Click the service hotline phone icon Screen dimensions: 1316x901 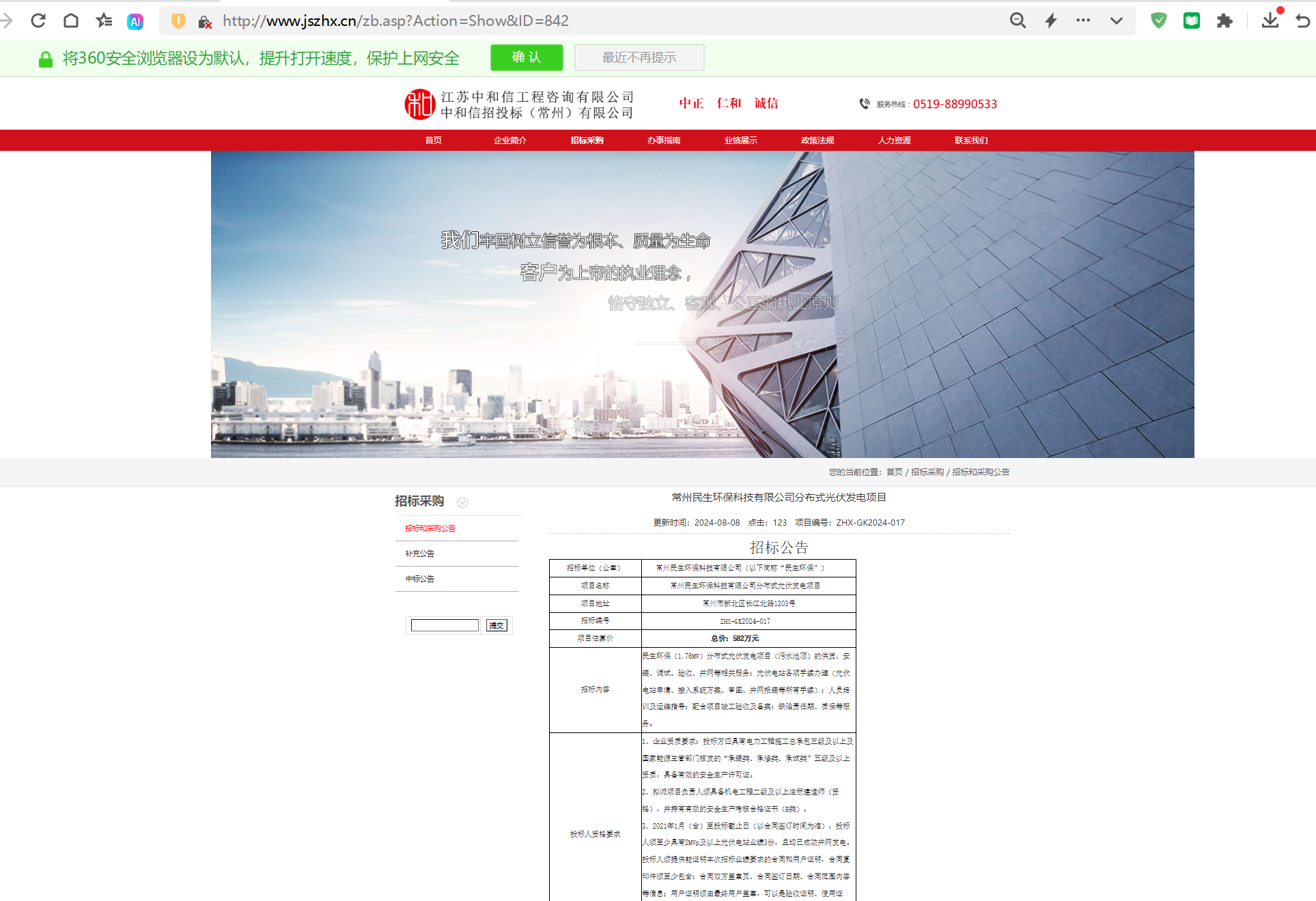[865, 104]
